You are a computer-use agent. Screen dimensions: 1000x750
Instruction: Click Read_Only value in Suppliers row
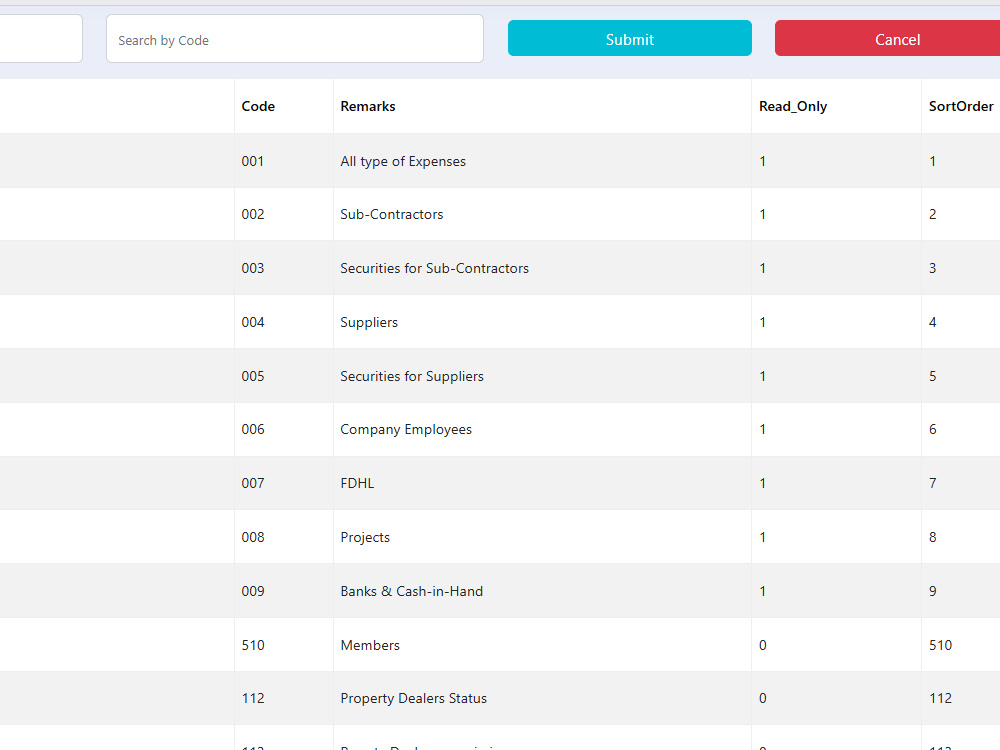coord(763,323)
